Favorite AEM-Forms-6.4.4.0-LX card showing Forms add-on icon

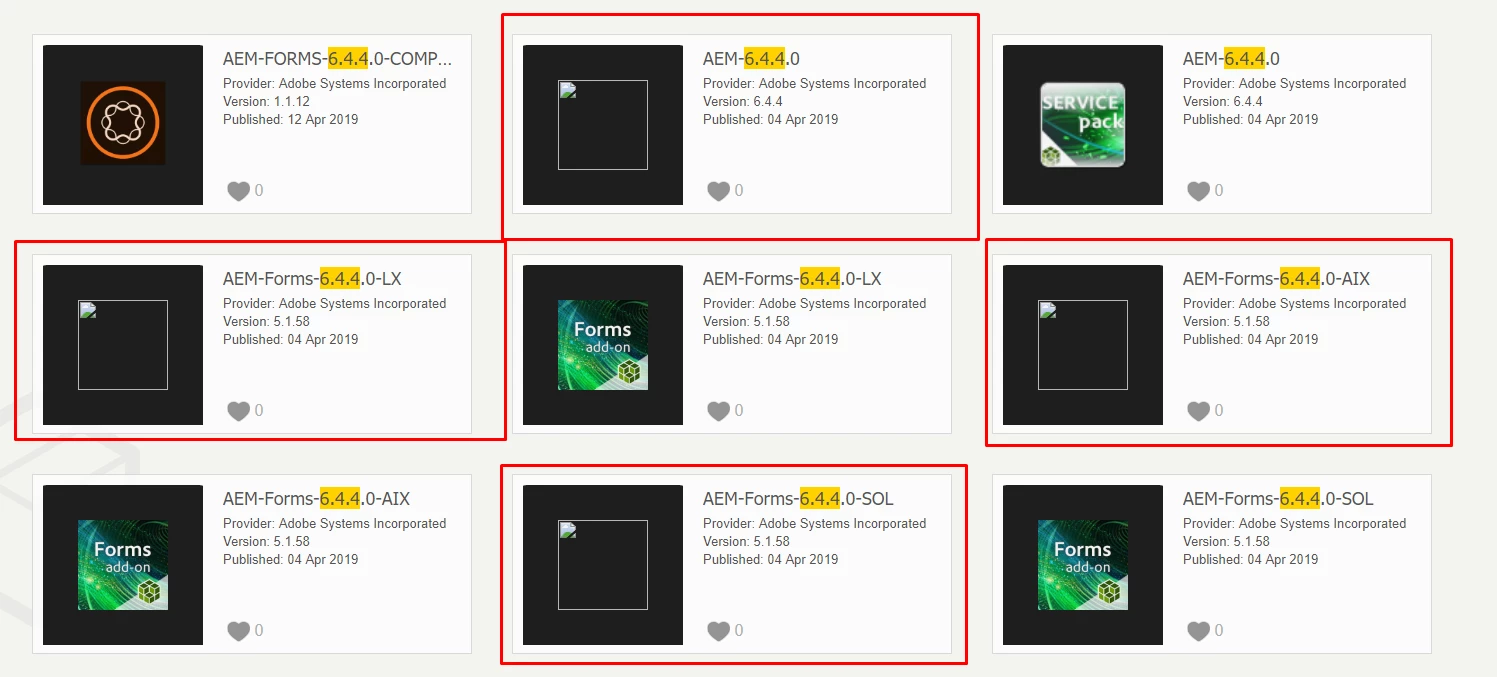718,411
